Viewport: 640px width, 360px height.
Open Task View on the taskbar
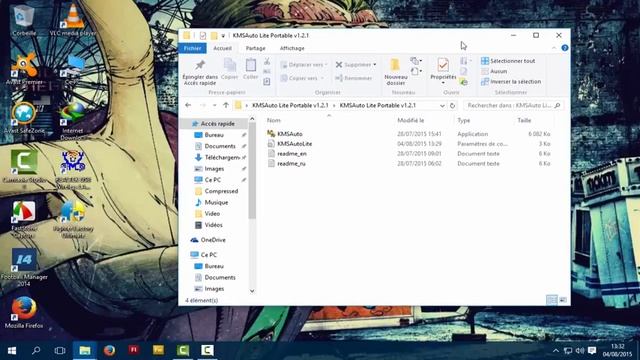[x=60, y=350]
